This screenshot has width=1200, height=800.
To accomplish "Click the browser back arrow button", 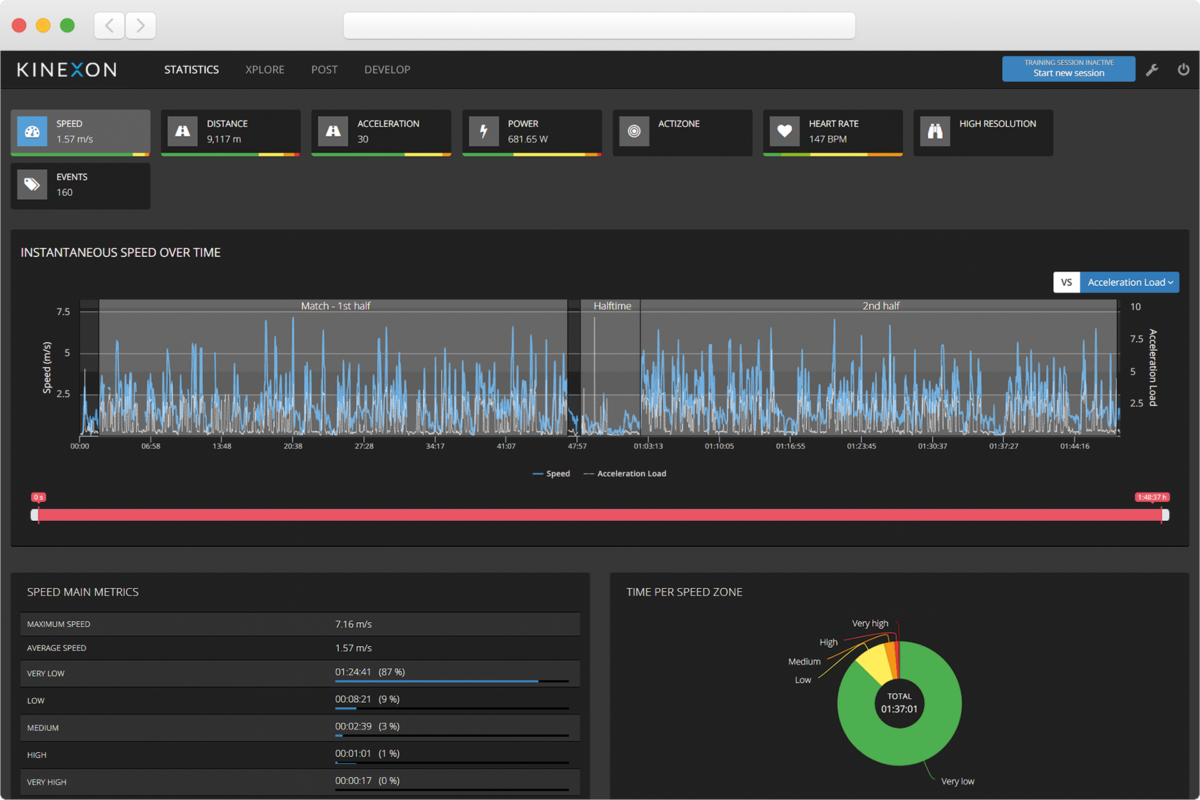I will click(109, 25).
